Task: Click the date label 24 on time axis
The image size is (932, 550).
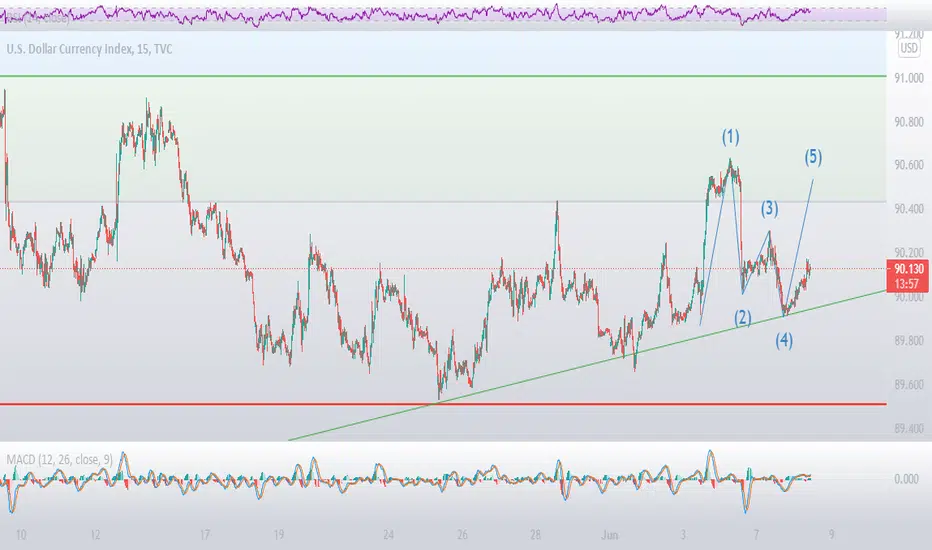Action: tap(388, 535)
